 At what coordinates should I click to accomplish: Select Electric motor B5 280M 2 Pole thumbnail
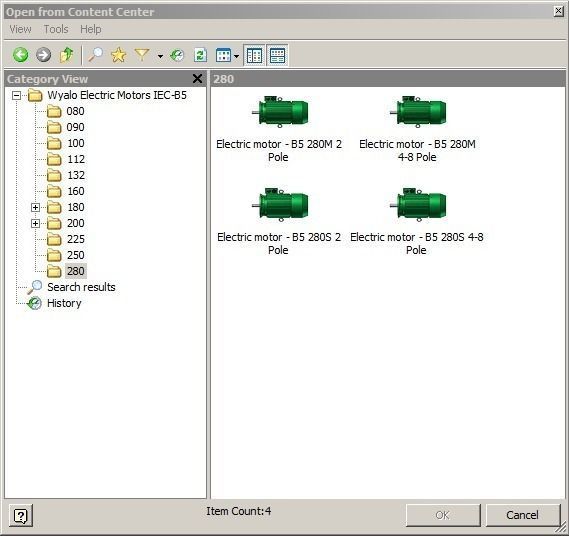(x=281, y=111)
